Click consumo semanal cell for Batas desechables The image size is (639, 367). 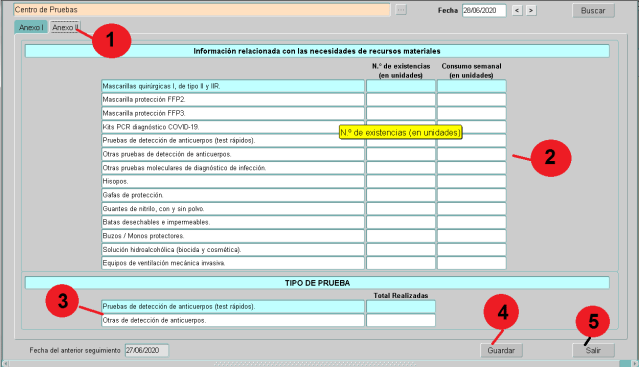(472, 222)
